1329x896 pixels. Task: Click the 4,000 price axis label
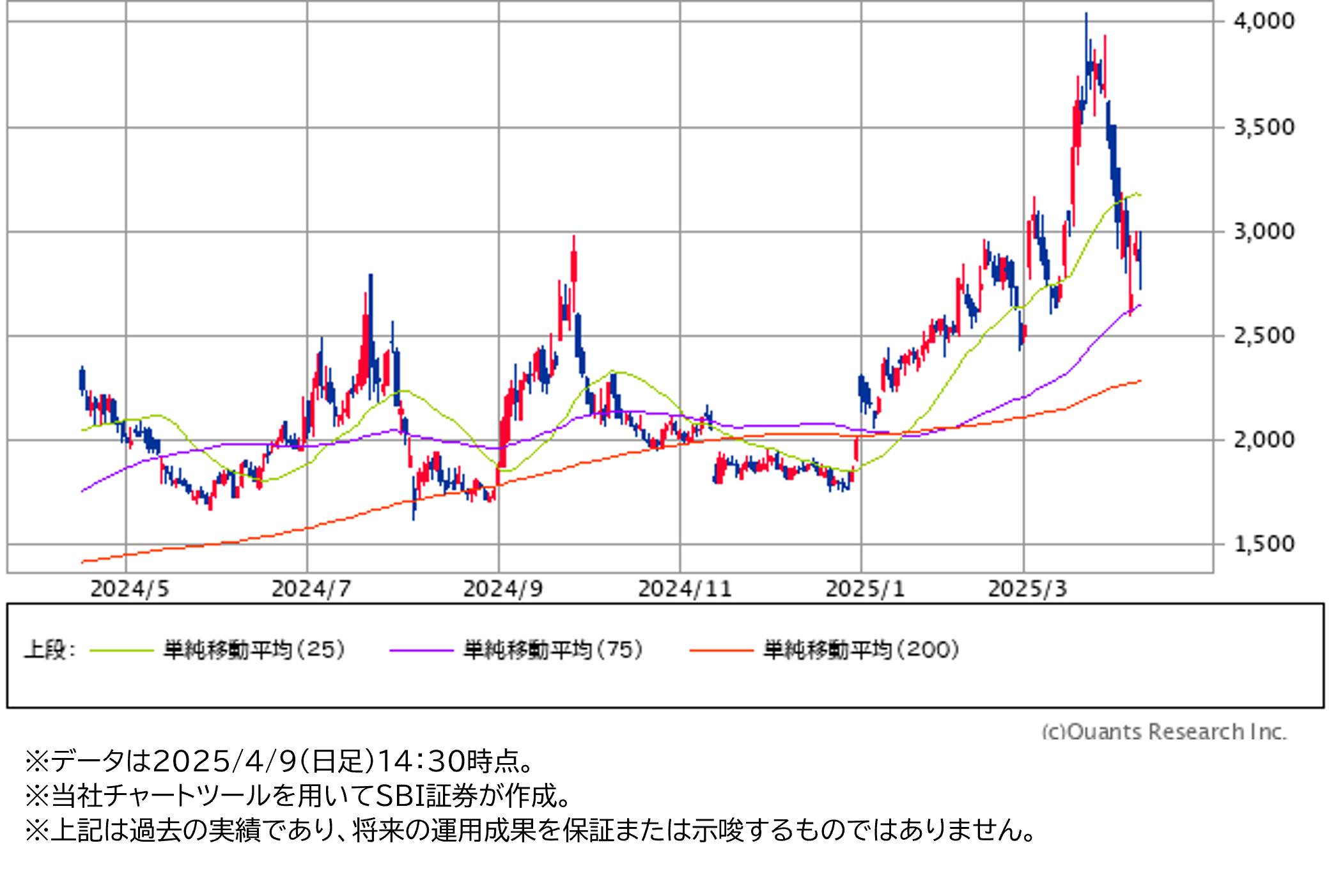(1263, 22)
